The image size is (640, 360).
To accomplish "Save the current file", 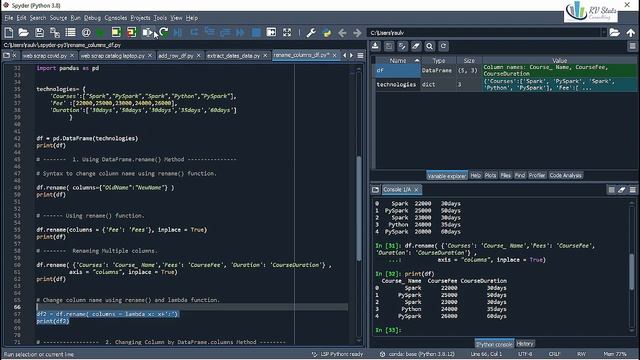I will 39,33.
